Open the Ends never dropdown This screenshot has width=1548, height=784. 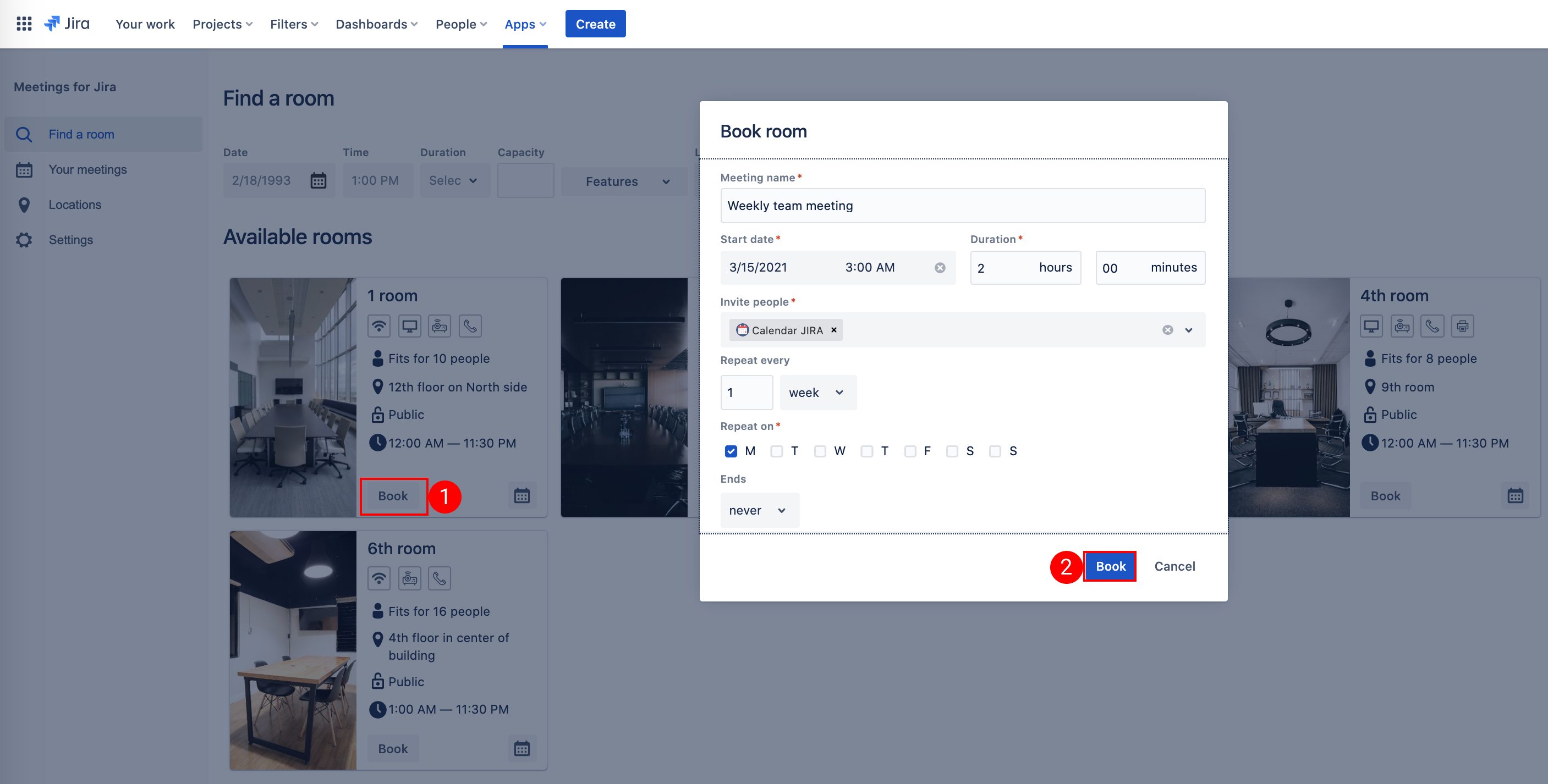click(760, 511)
